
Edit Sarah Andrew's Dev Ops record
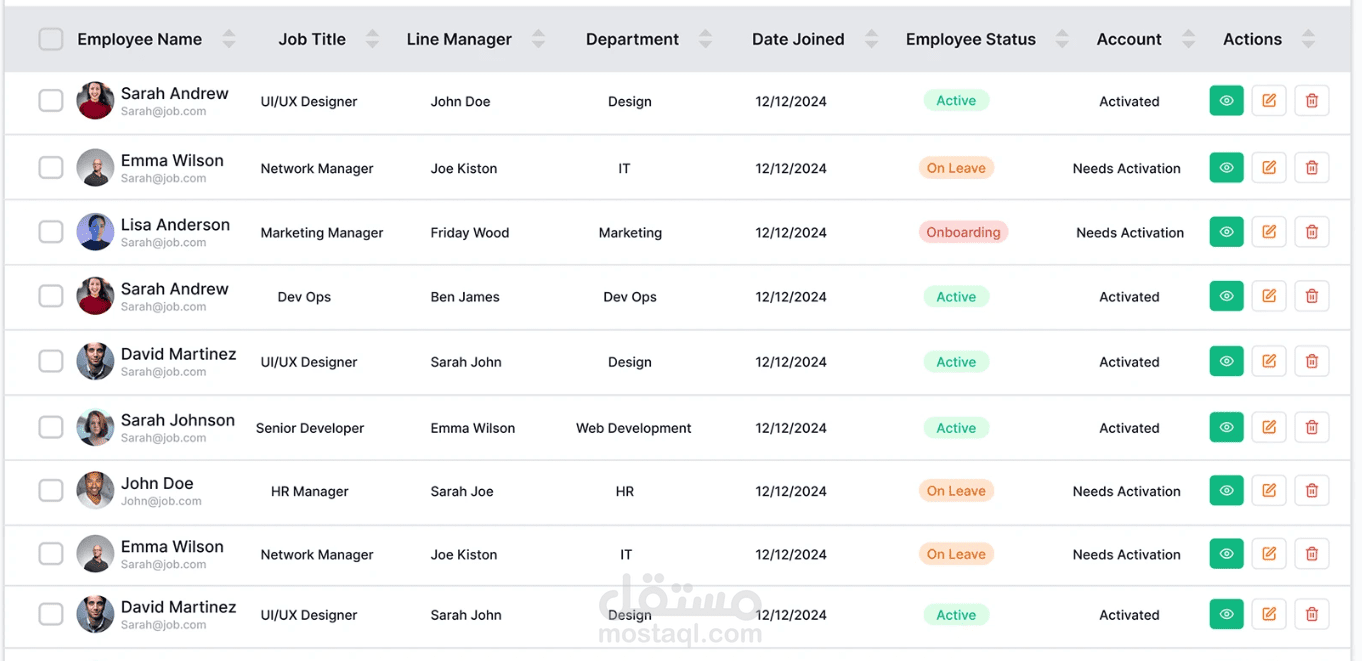(x=1269, y=296)
